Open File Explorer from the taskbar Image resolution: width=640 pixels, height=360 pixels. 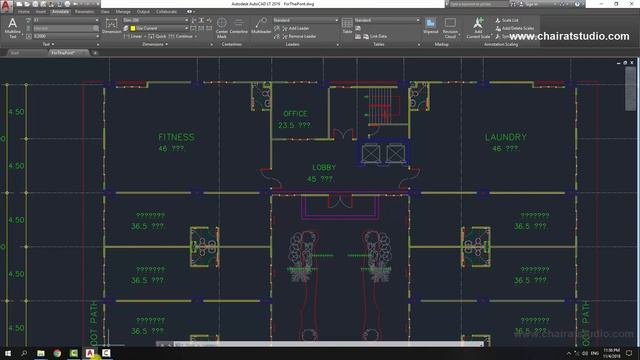41,353
